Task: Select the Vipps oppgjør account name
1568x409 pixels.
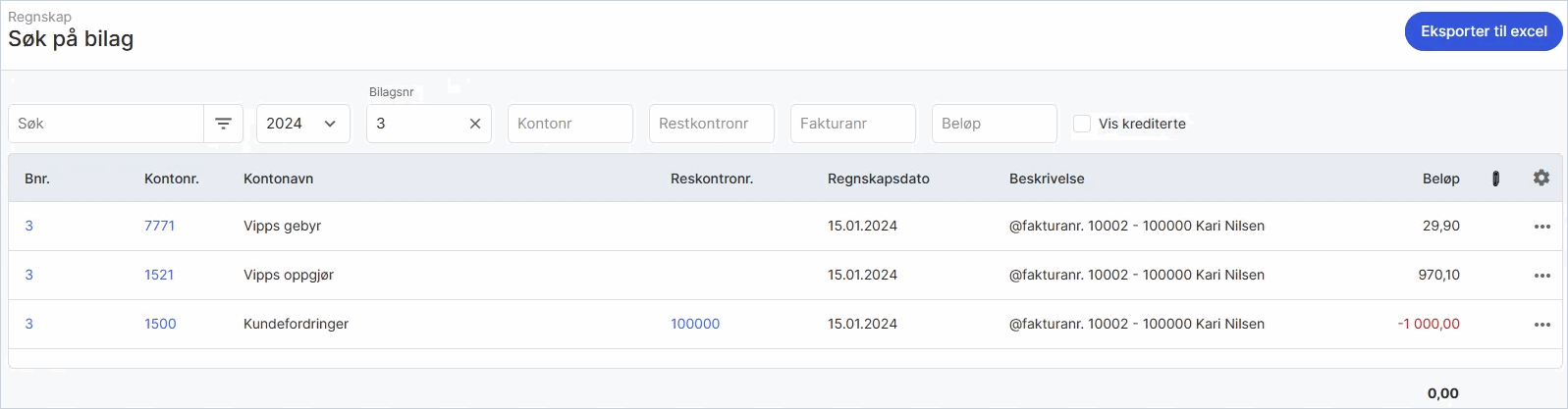Action: [x=289, y=275]
